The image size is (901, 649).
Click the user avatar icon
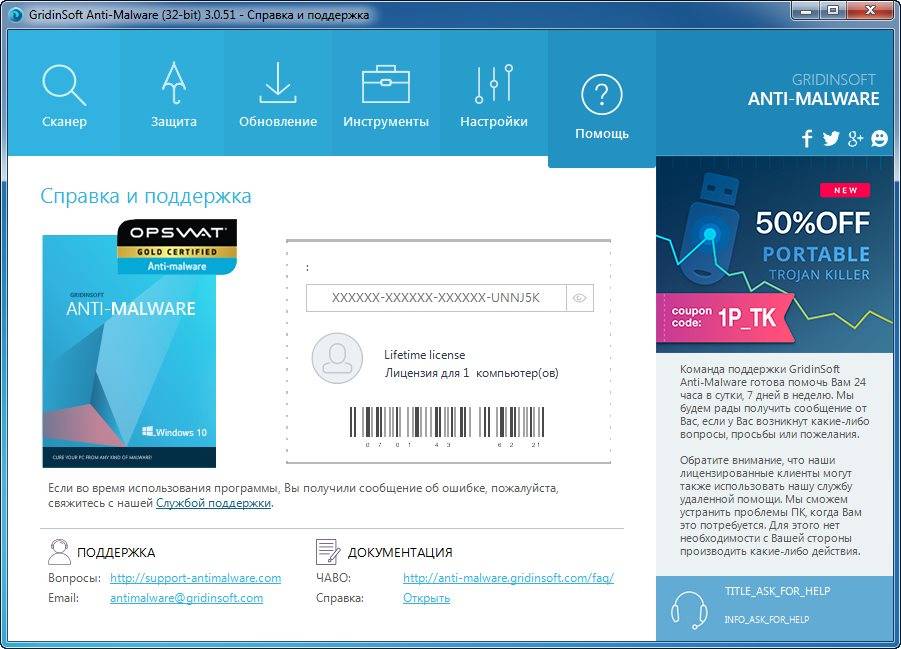tap(337, 358)
